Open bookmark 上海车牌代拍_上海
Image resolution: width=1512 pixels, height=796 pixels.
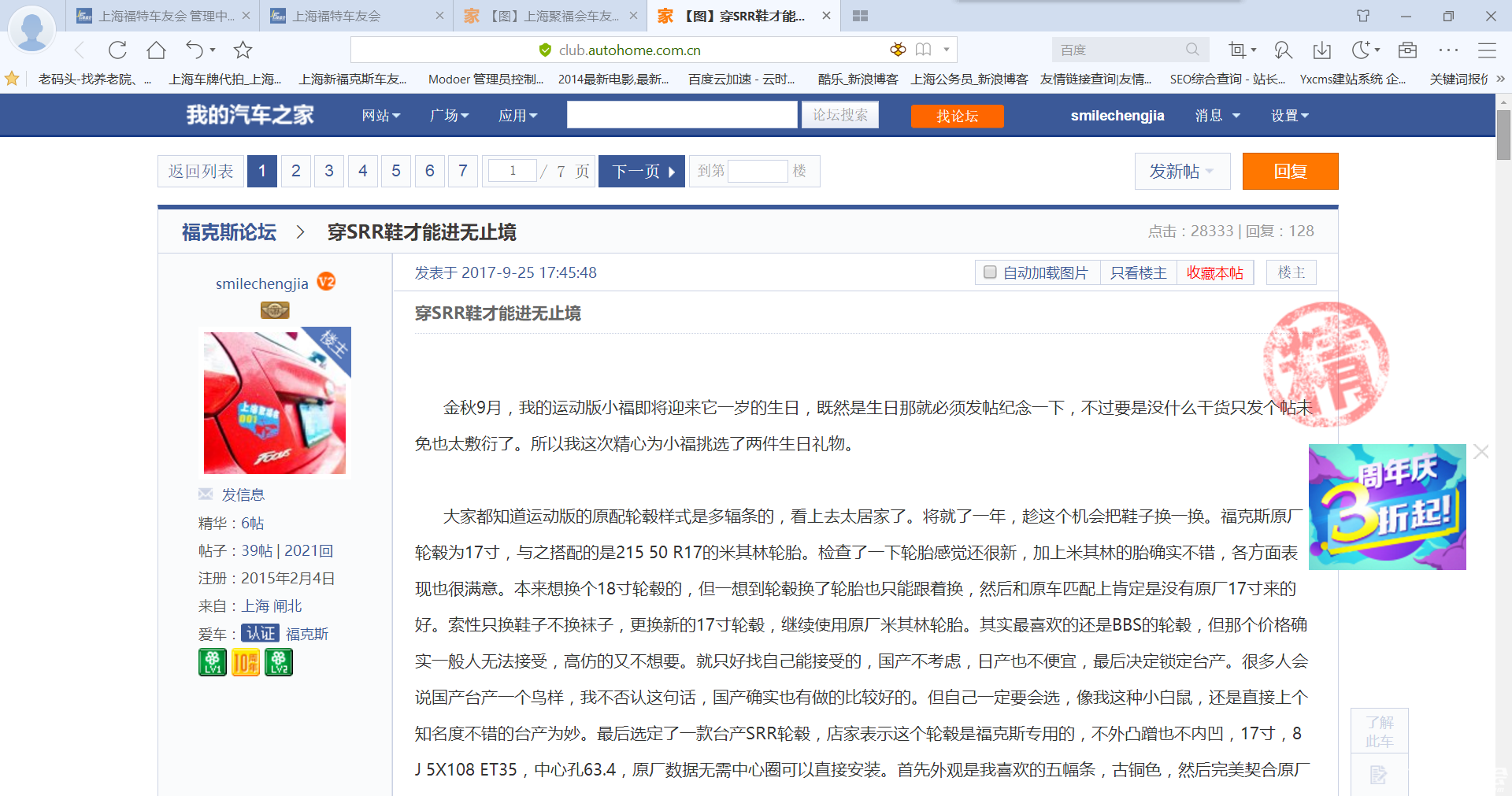pyautogui.click(x=225, y=79)
